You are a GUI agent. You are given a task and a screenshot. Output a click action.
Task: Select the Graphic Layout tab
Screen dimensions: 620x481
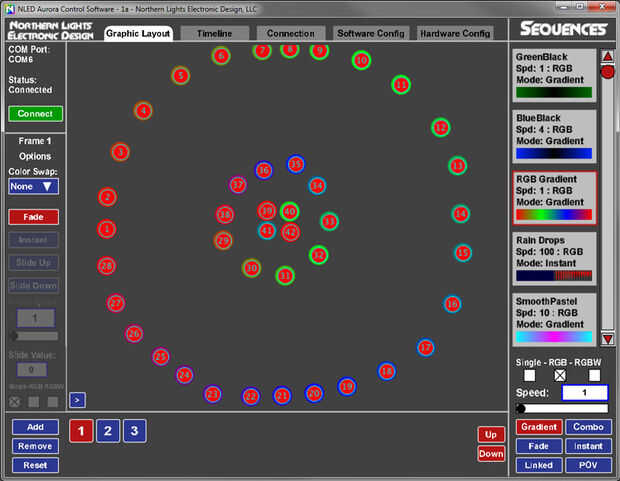tap(138, 33)
